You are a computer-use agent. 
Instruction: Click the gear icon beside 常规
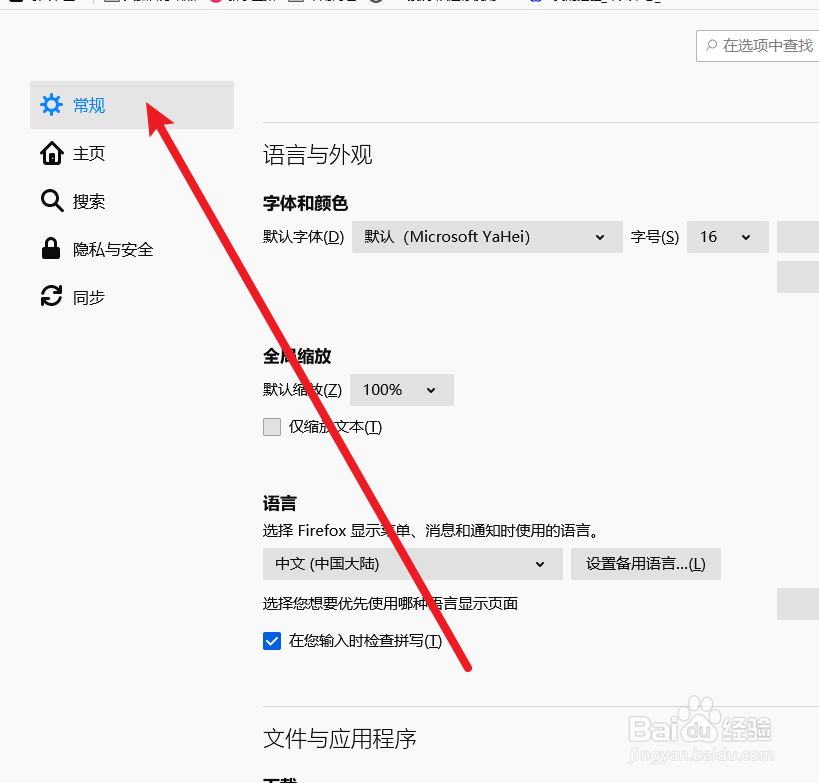click(x=51, y=105)
